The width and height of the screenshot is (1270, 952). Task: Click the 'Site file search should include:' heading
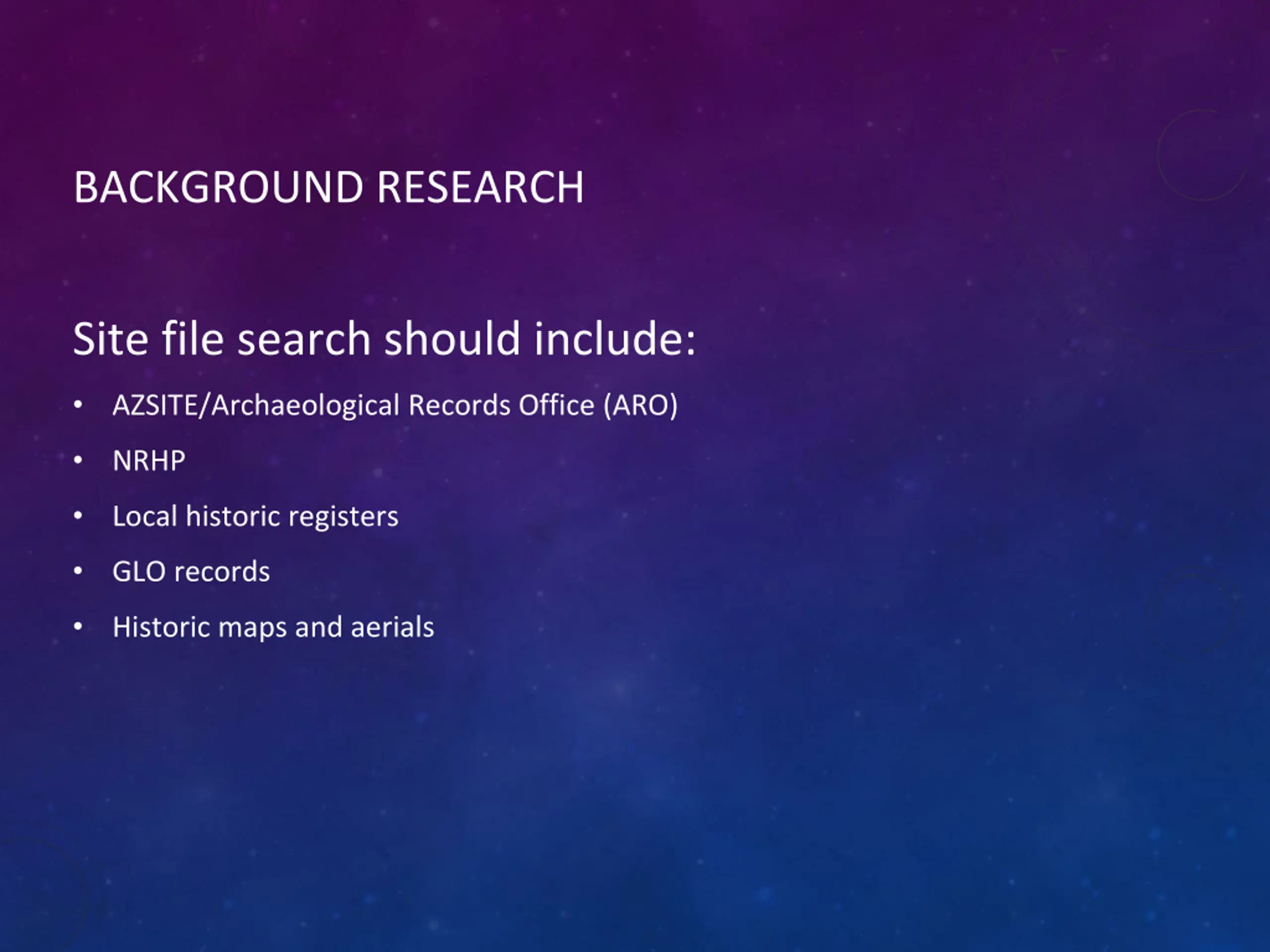384,339
